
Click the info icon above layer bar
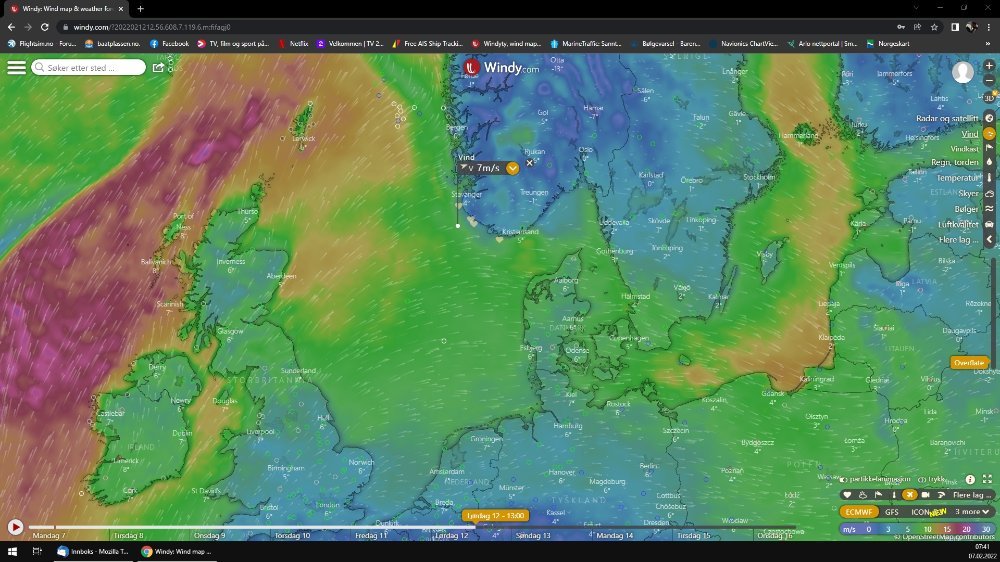pyautogui.click(x=970, y=479)
